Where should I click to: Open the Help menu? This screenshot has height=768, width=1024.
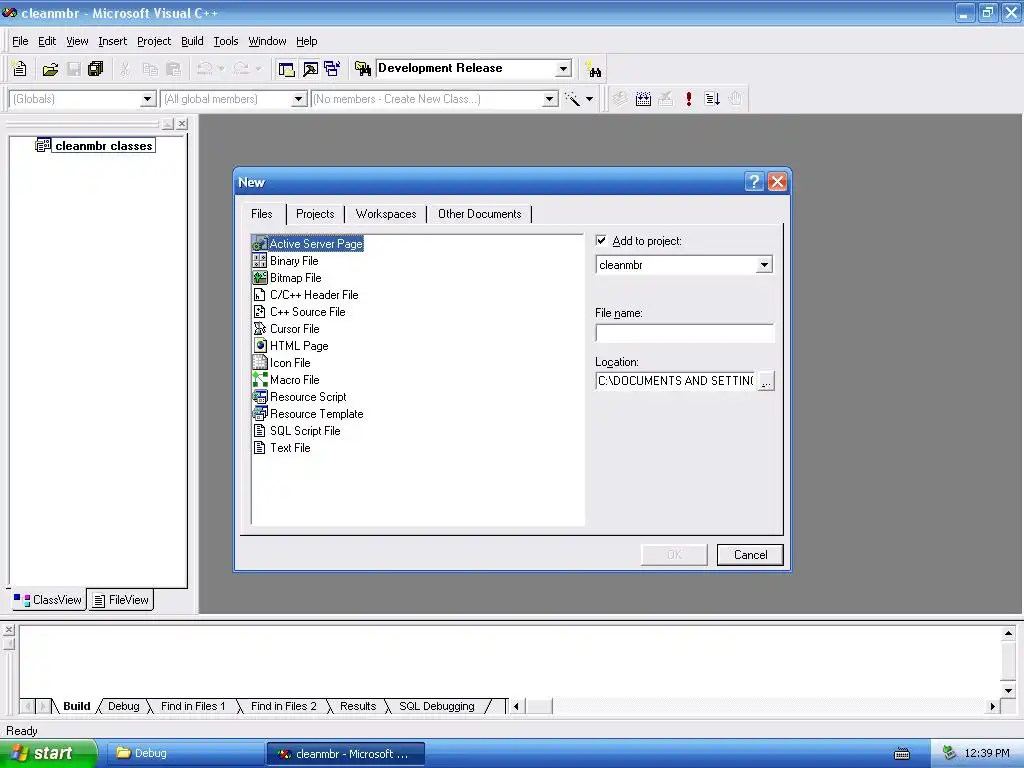click(x=307, y=41)
